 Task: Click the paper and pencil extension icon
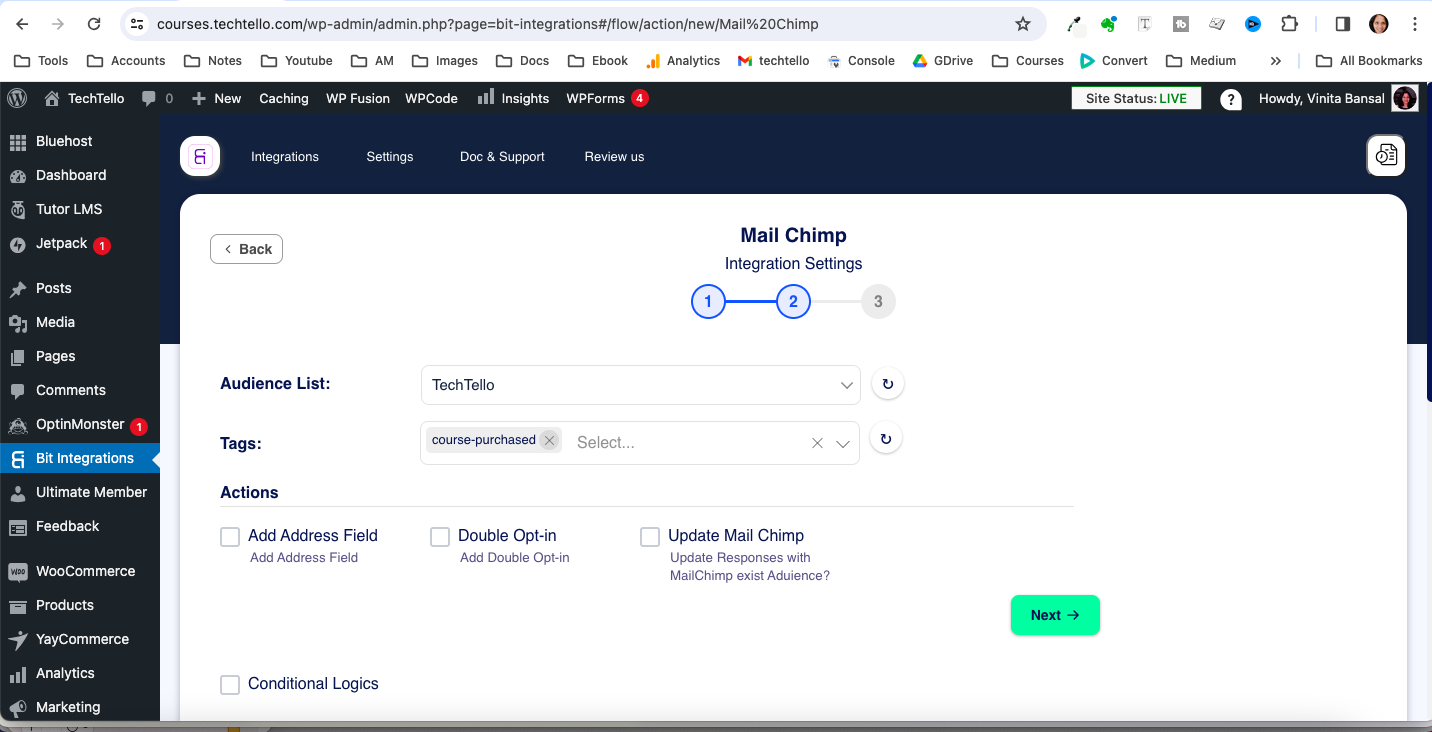point(1217,24)
